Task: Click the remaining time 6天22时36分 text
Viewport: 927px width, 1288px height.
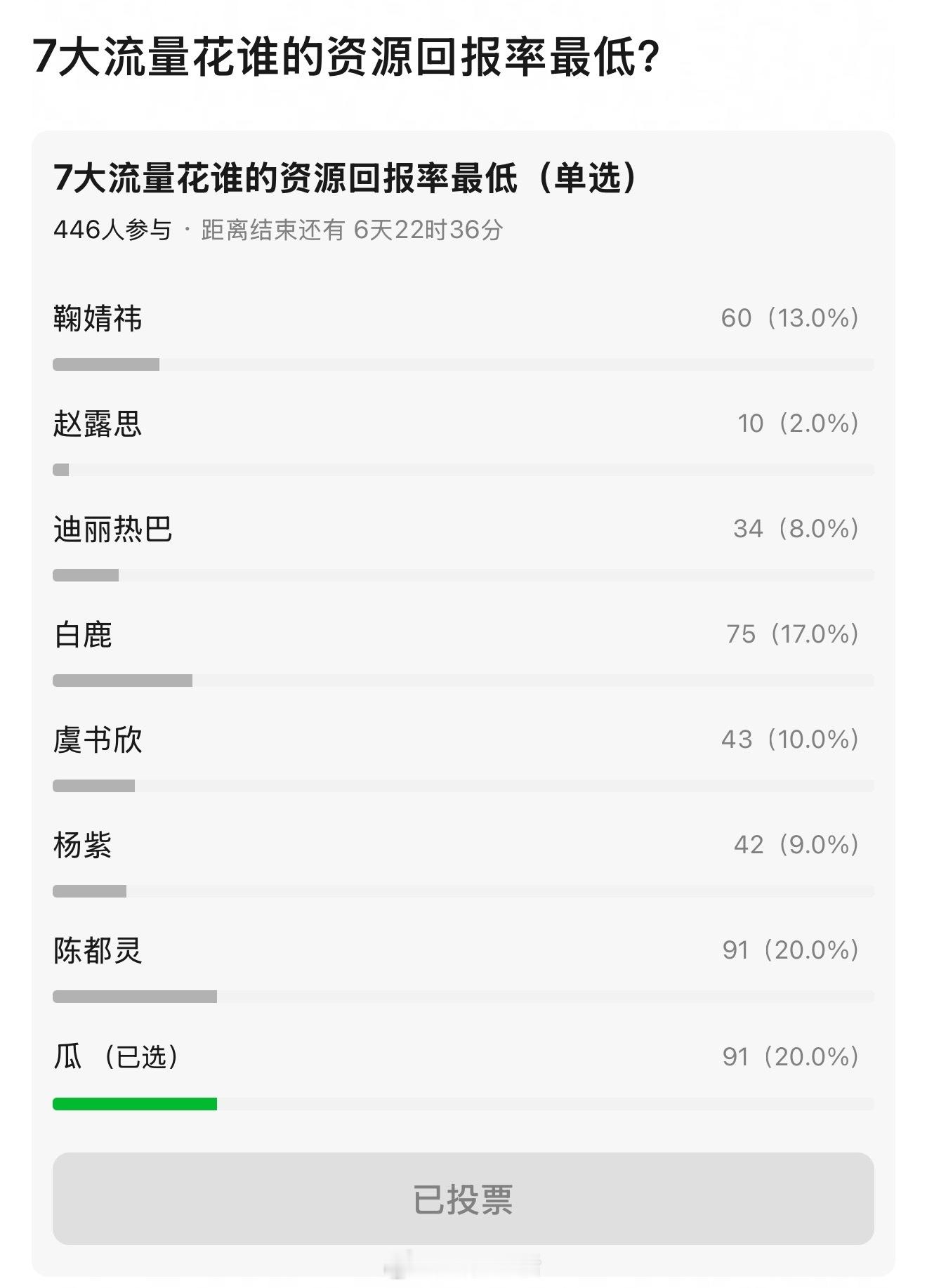Action: click(428, 230)
